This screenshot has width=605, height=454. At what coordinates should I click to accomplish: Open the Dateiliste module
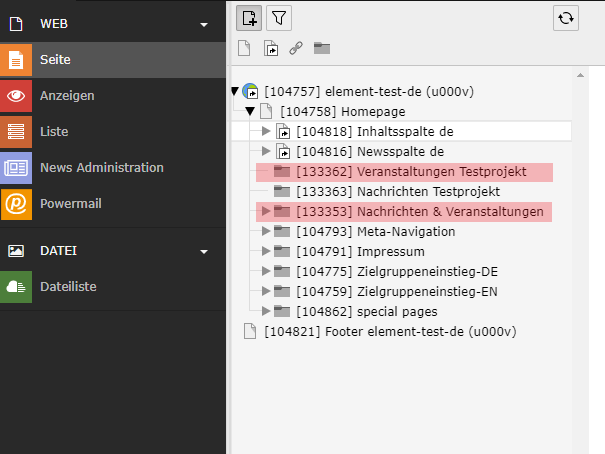[x=68, y=287]
